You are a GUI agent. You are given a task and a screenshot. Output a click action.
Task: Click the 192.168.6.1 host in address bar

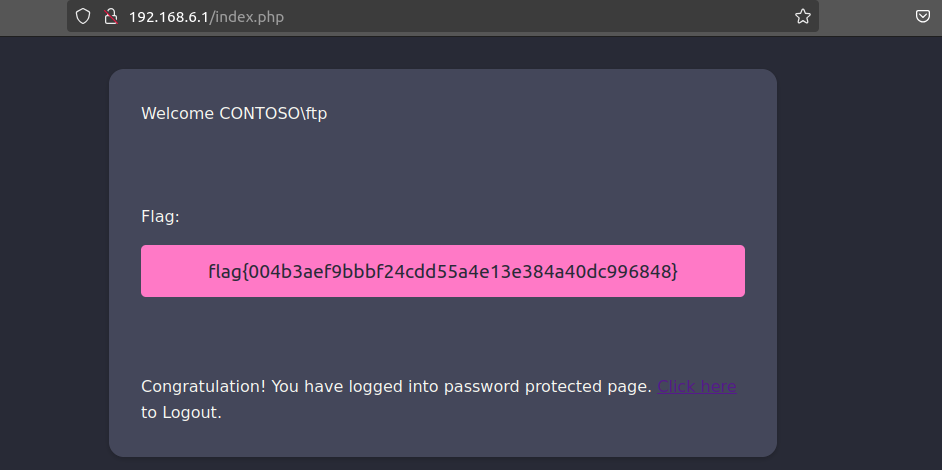(168, 17)
